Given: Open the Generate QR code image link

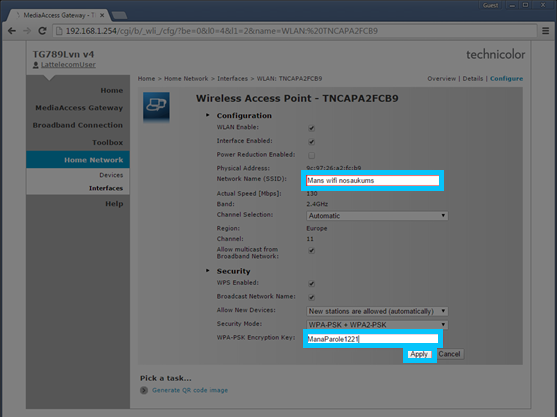Looking at the screenshot, I should point(190,390).
